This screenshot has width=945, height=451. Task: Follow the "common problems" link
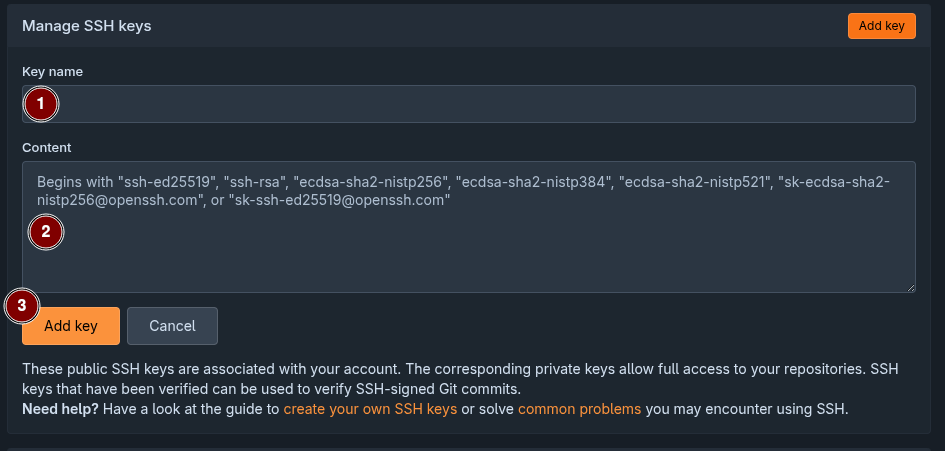coord(579,409)
